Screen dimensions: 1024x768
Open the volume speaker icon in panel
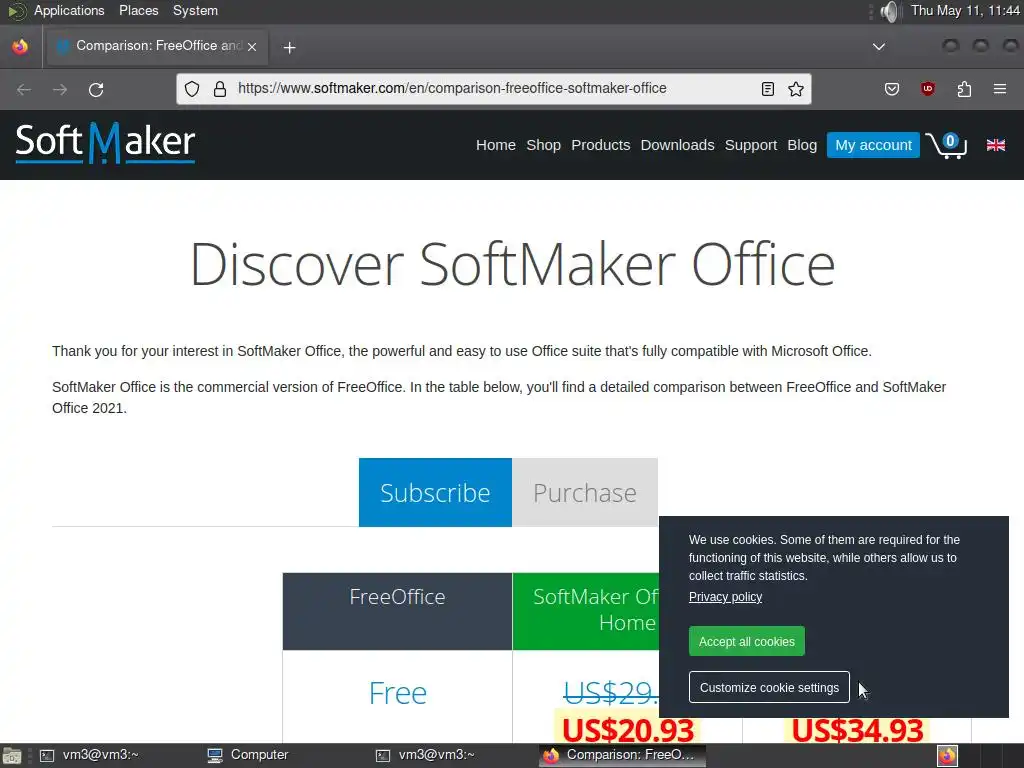point(889,11)
